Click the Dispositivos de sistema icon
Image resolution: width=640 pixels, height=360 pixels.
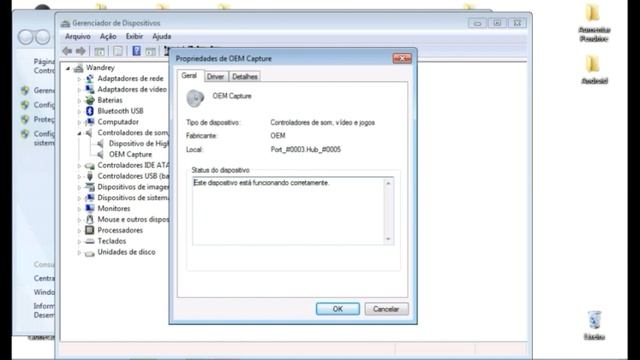point(89,198)
